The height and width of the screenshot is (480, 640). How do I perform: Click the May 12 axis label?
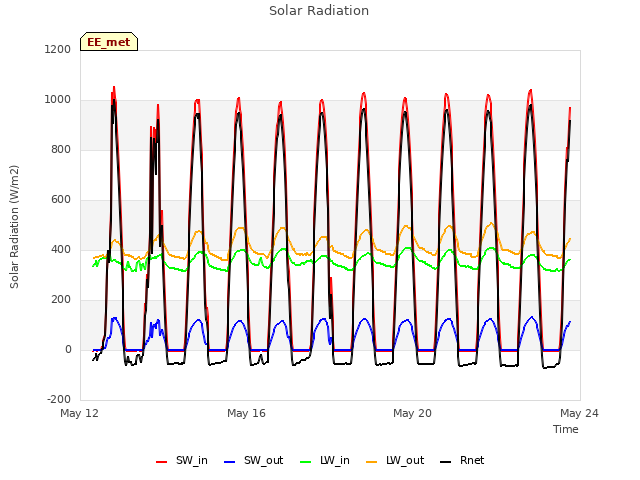pos(80,413)
